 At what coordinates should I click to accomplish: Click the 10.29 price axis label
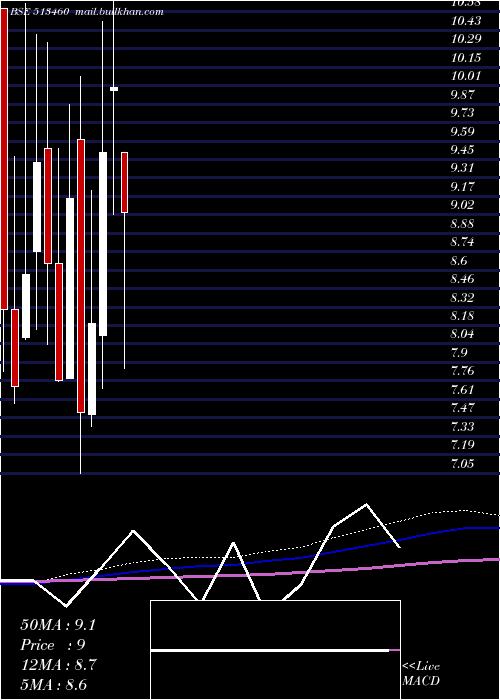point(466,39)
